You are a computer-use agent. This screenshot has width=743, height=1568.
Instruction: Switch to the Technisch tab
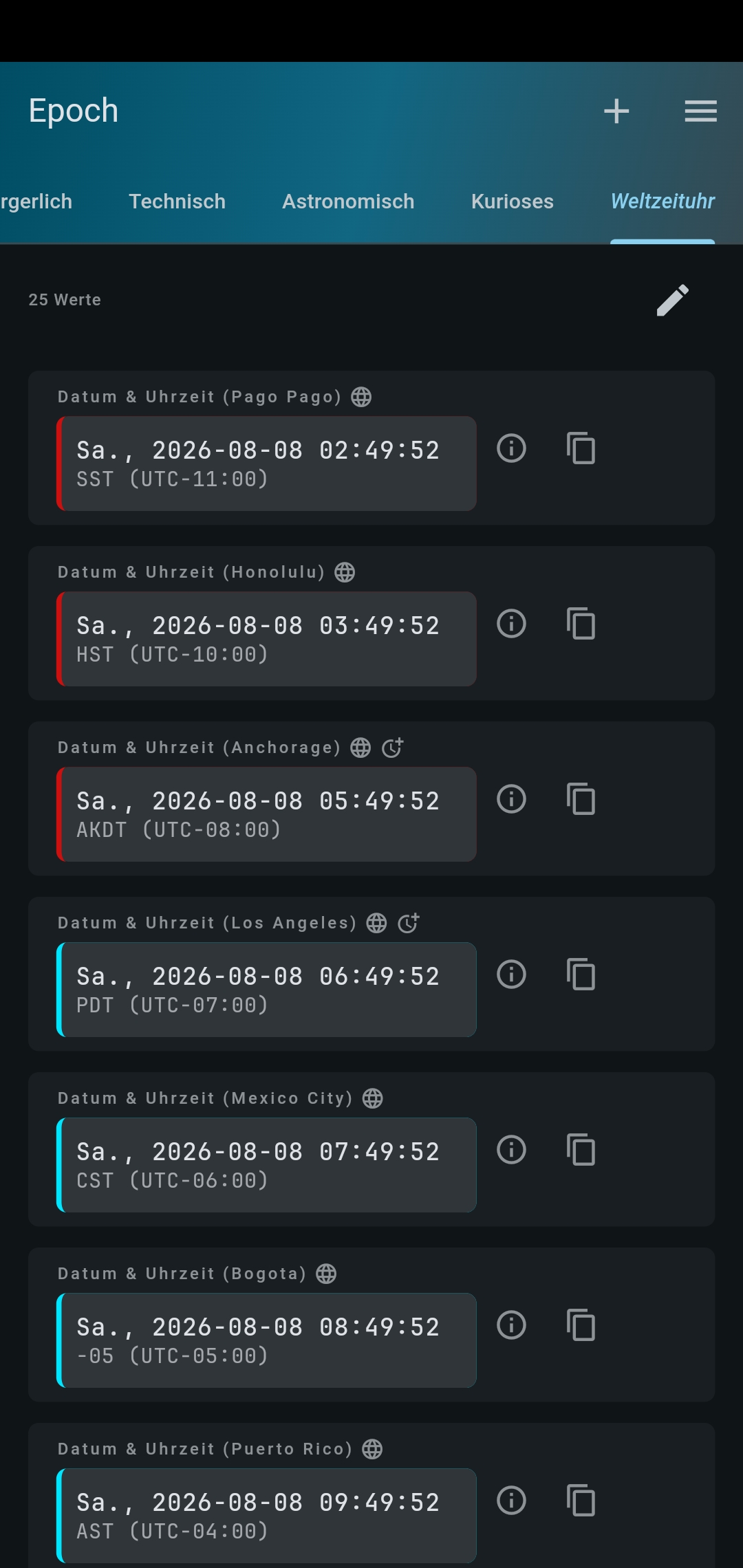point(177,202)
